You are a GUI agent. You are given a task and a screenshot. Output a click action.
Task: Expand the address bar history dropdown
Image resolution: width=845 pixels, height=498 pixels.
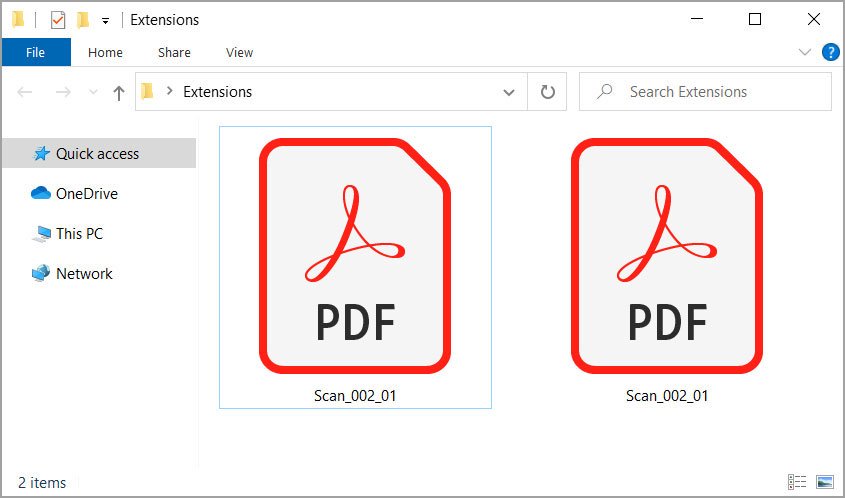pyautogui.click(x=509, y=92)
